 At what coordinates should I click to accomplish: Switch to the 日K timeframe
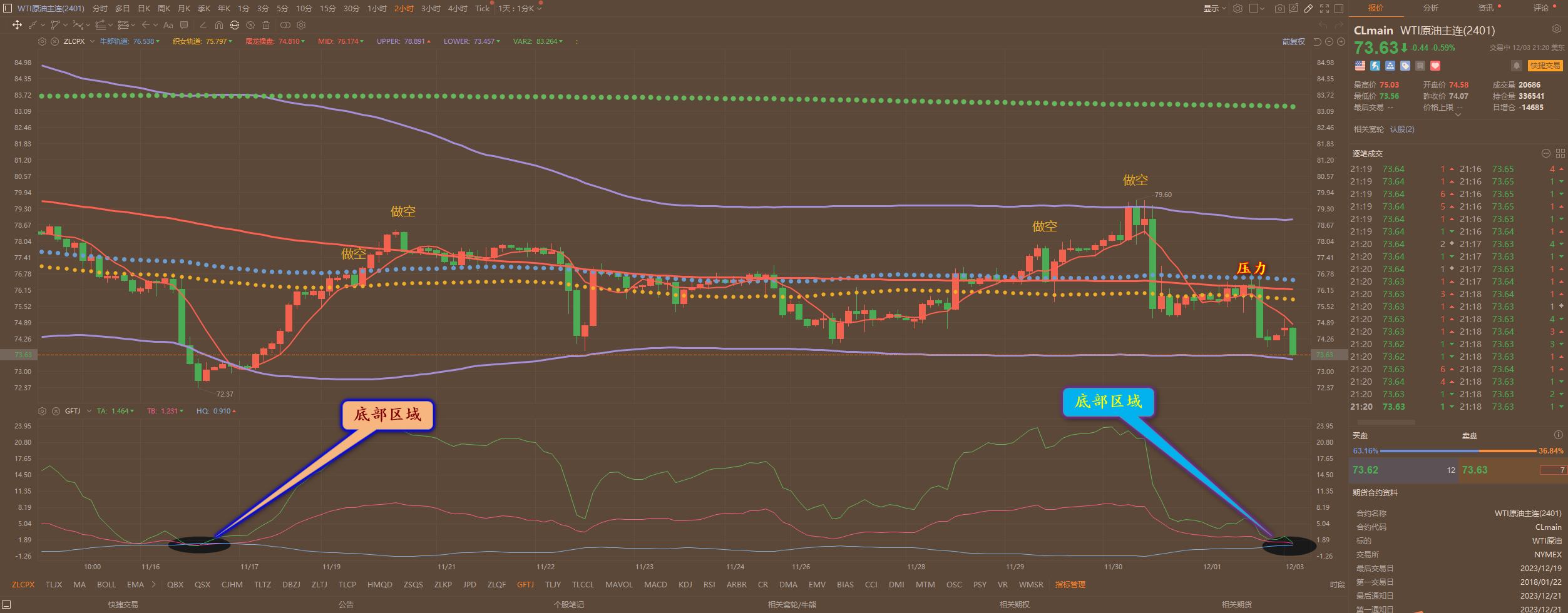point(144,8)
